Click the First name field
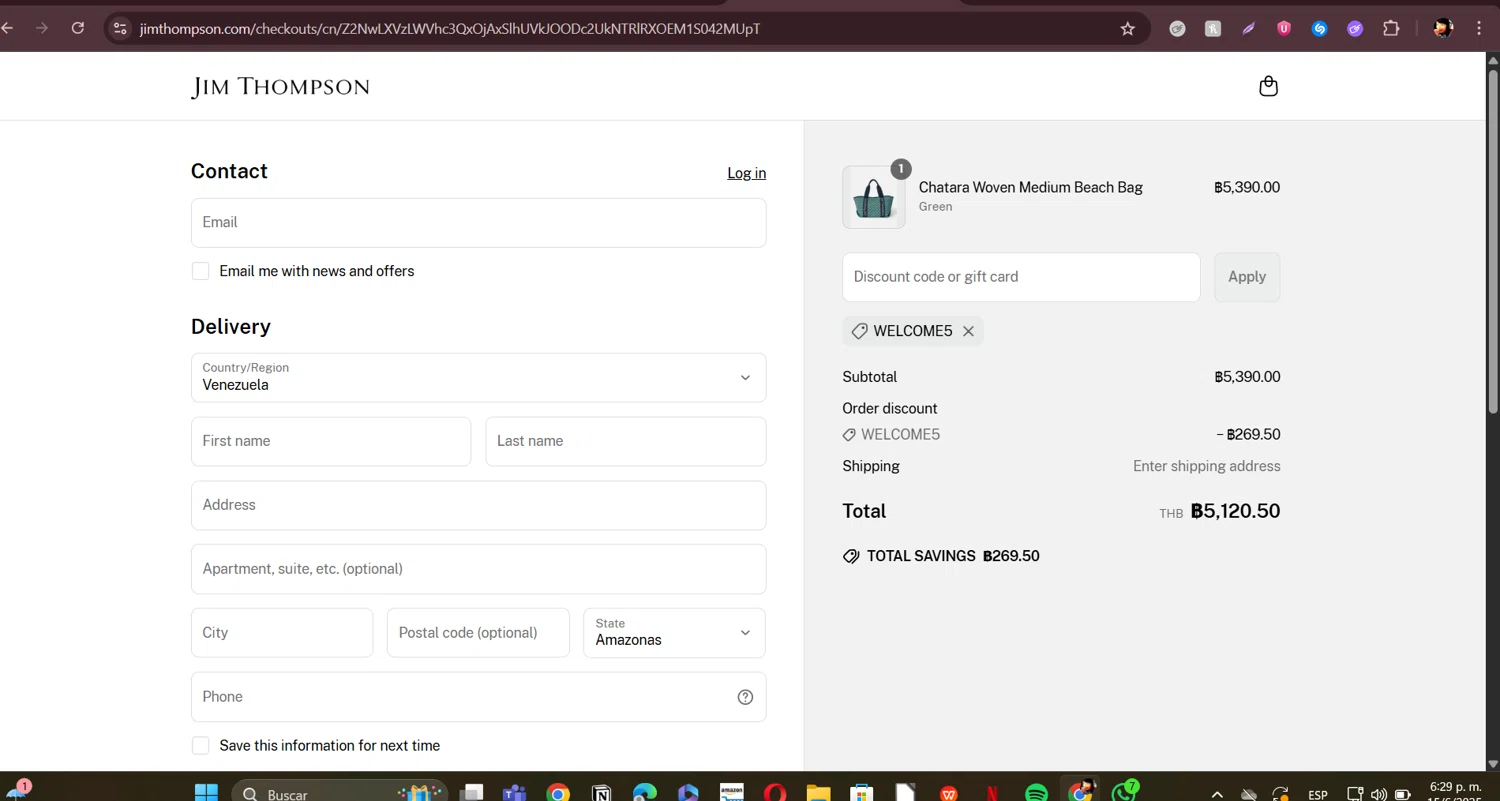Viewport: 1500px width, 801px height. pyautogui.click(x=331, y=442)
